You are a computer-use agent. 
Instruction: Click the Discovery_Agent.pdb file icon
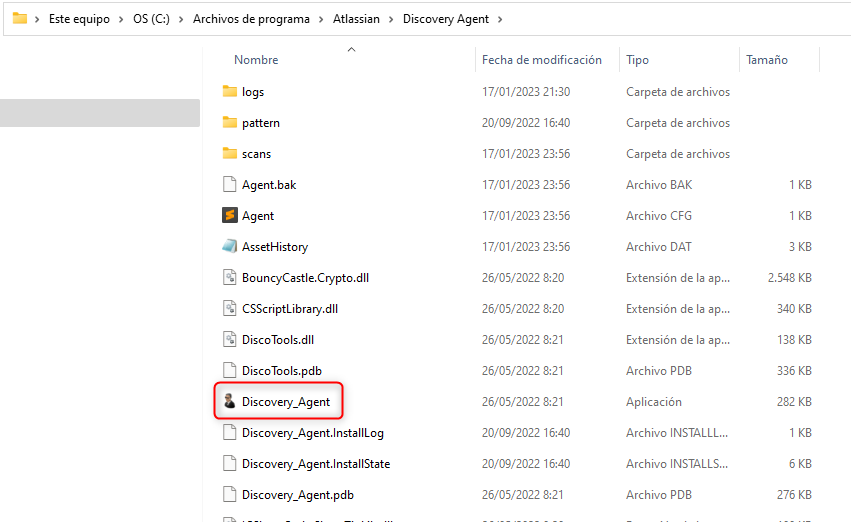click(x=230, y=494)
